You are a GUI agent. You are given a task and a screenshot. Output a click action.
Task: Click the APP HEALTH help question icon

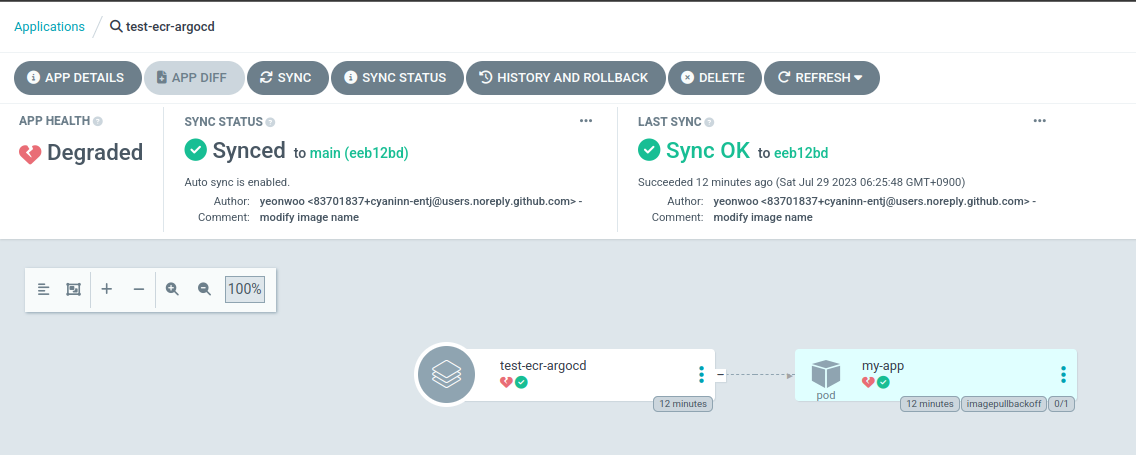pos(98,122)
